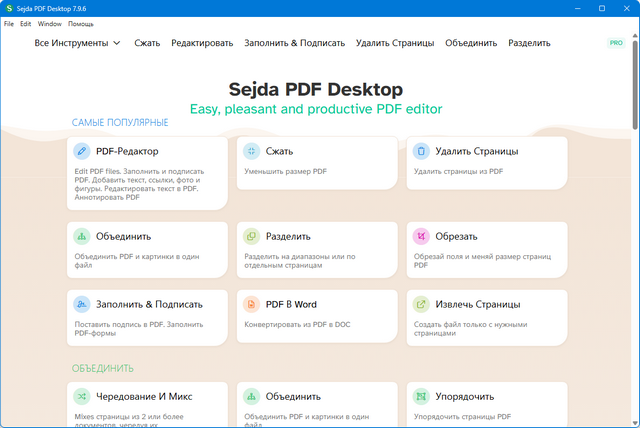Open the Удалить Страницы card title
640x428 pixels.
[x=477, y=151]
